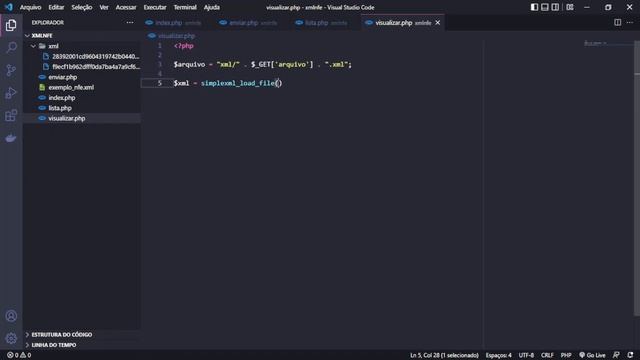Open the Docker view icon
640x360 pixels.
11,138
